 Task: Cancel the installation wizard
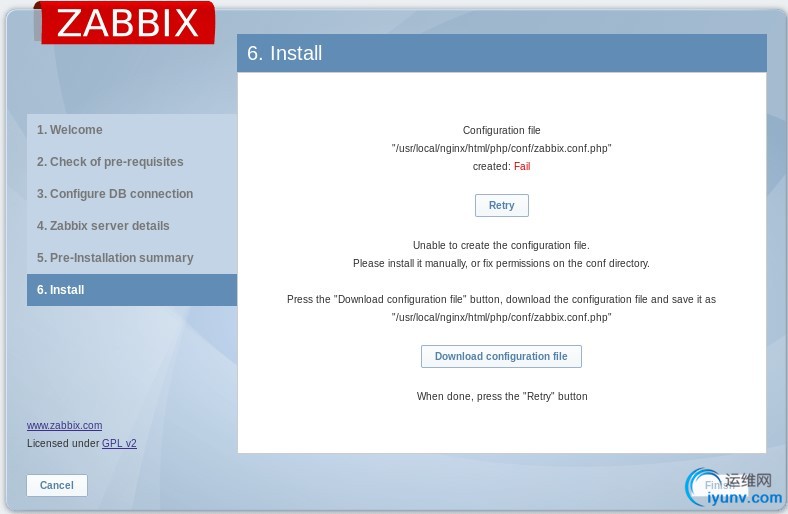pyautogui.click(x=57, y=485)
